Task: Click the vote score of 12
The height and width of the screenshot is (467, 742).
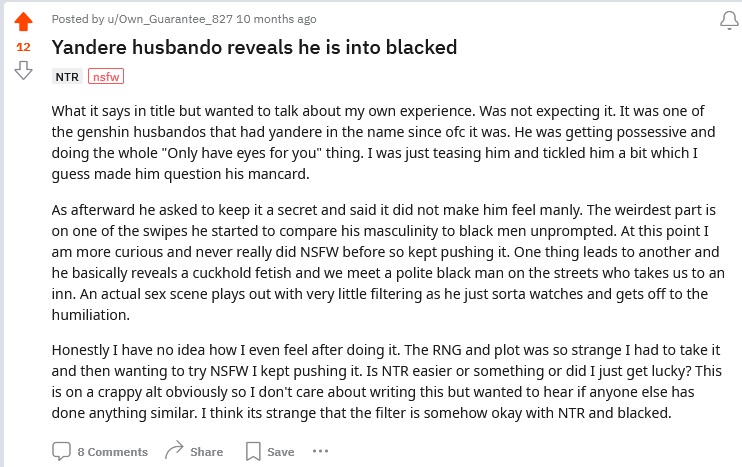Action: point(24,47)
